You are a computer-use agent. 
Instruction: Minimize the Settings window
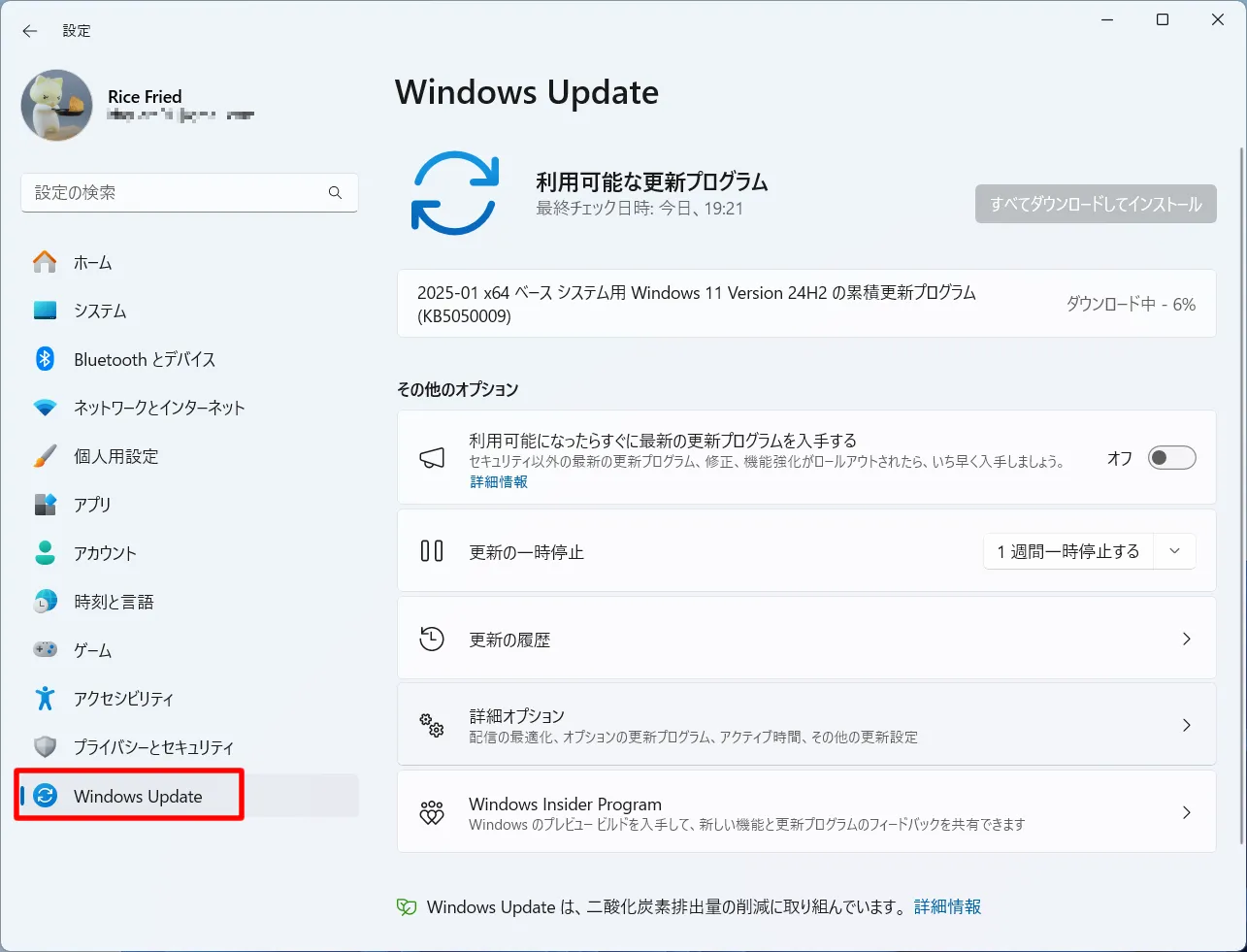[x=1107, y=20]
